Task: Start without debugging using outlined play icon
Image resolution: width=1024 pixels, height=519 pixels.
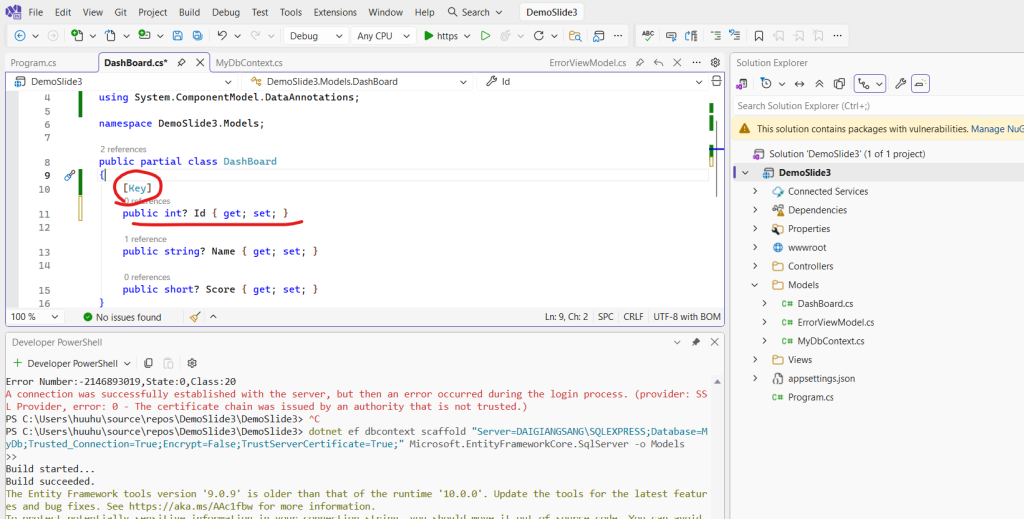Action: (485, 36)
